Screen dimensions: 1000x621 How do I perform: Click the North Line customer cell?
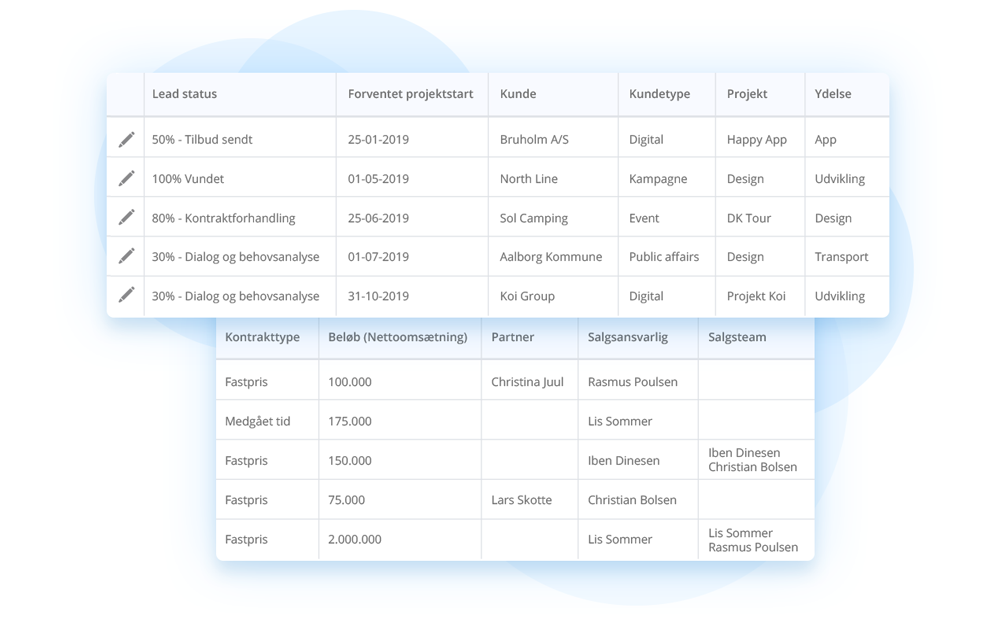pyautogui.click(x=553, y=179)
